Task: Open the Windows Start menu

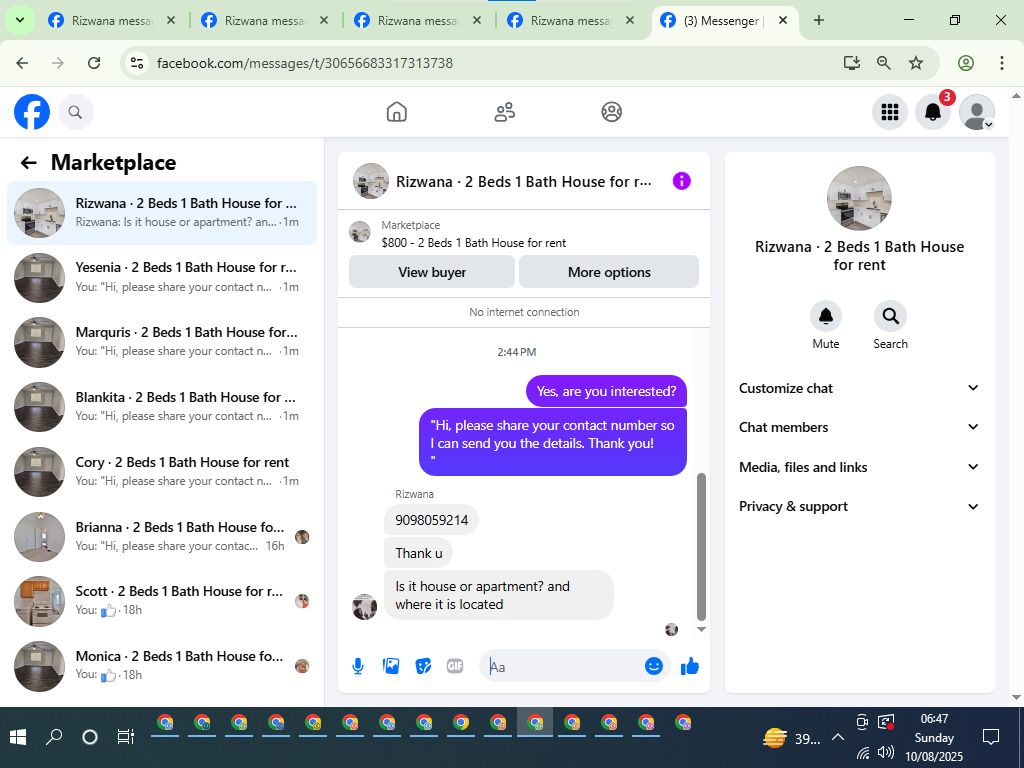Action: [x=18, y=737]
